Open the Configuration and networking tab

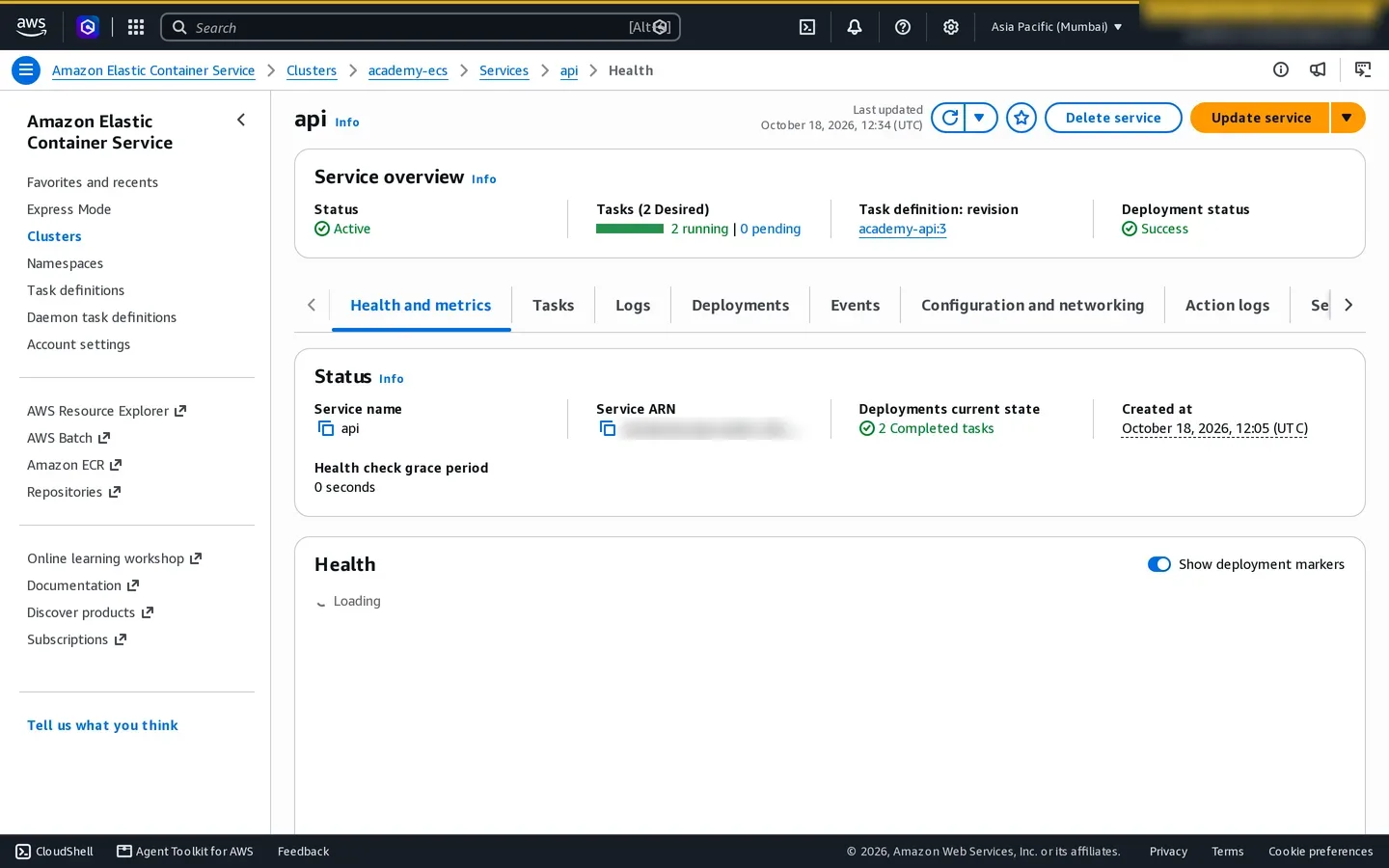(x=1032, y=306)
